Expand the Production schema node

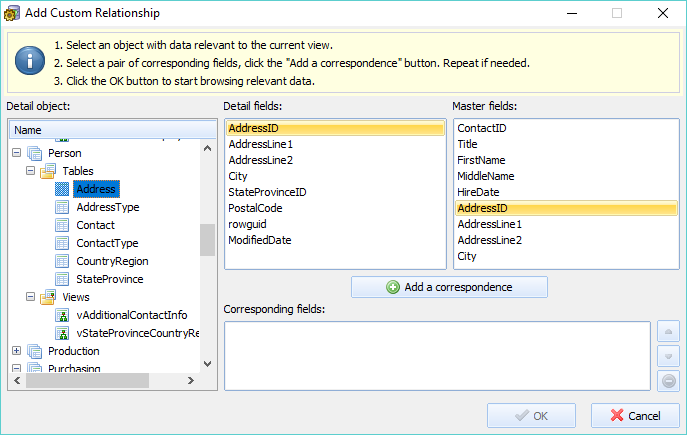tap(17, 351)
